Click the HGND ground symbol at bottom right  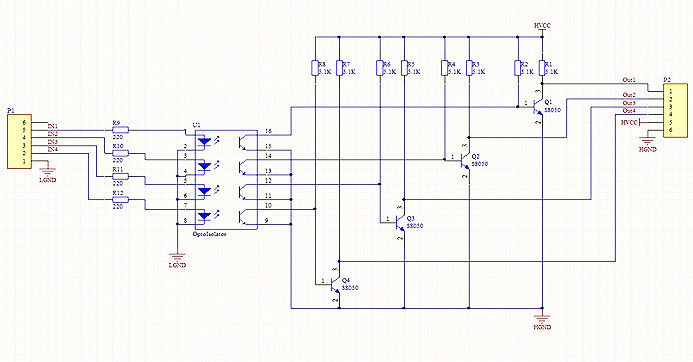click(542, 318)
